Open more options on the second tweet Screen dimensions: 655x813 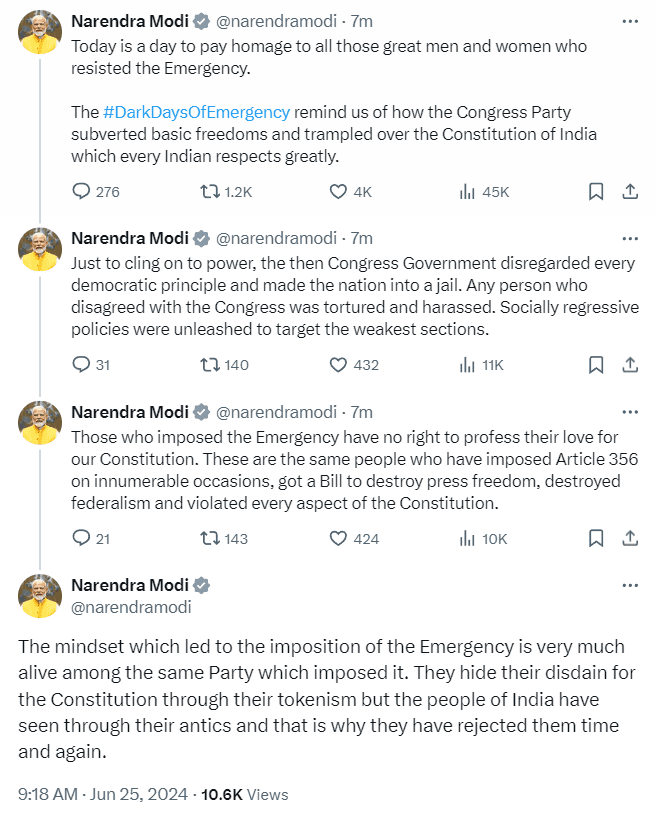point(629,238)
